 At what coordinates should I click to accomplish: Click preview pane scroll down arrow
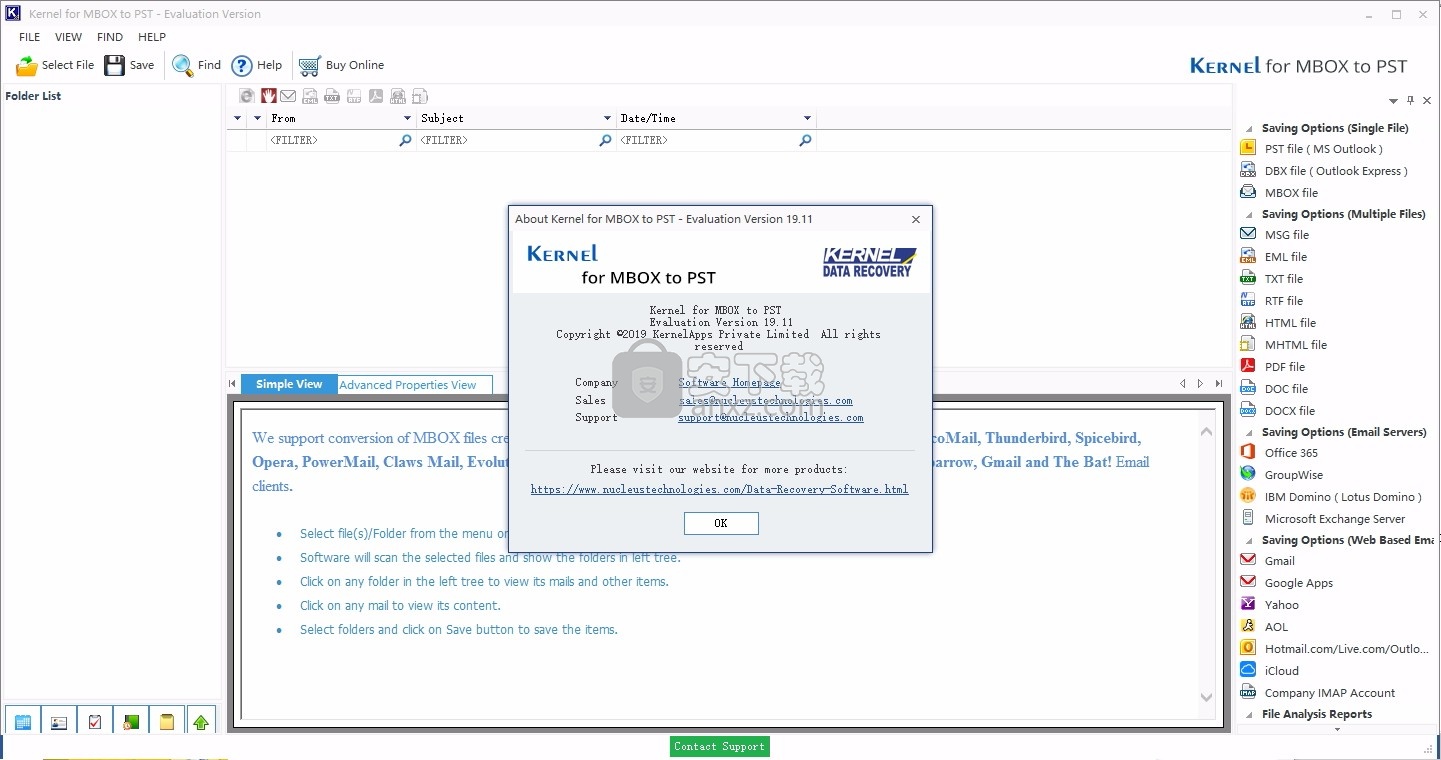click(x=1206, y=697)
